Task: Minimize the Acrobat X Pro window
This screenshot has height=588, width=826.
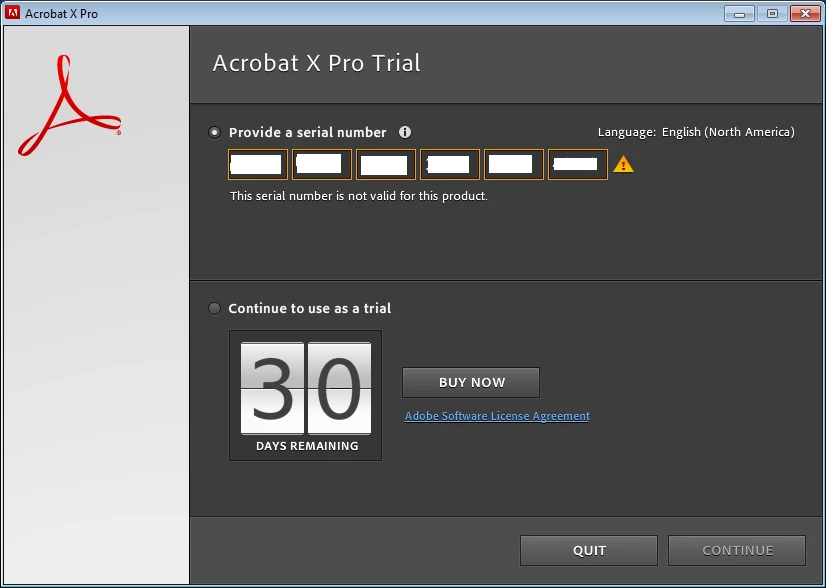Action: coord(740,14)
